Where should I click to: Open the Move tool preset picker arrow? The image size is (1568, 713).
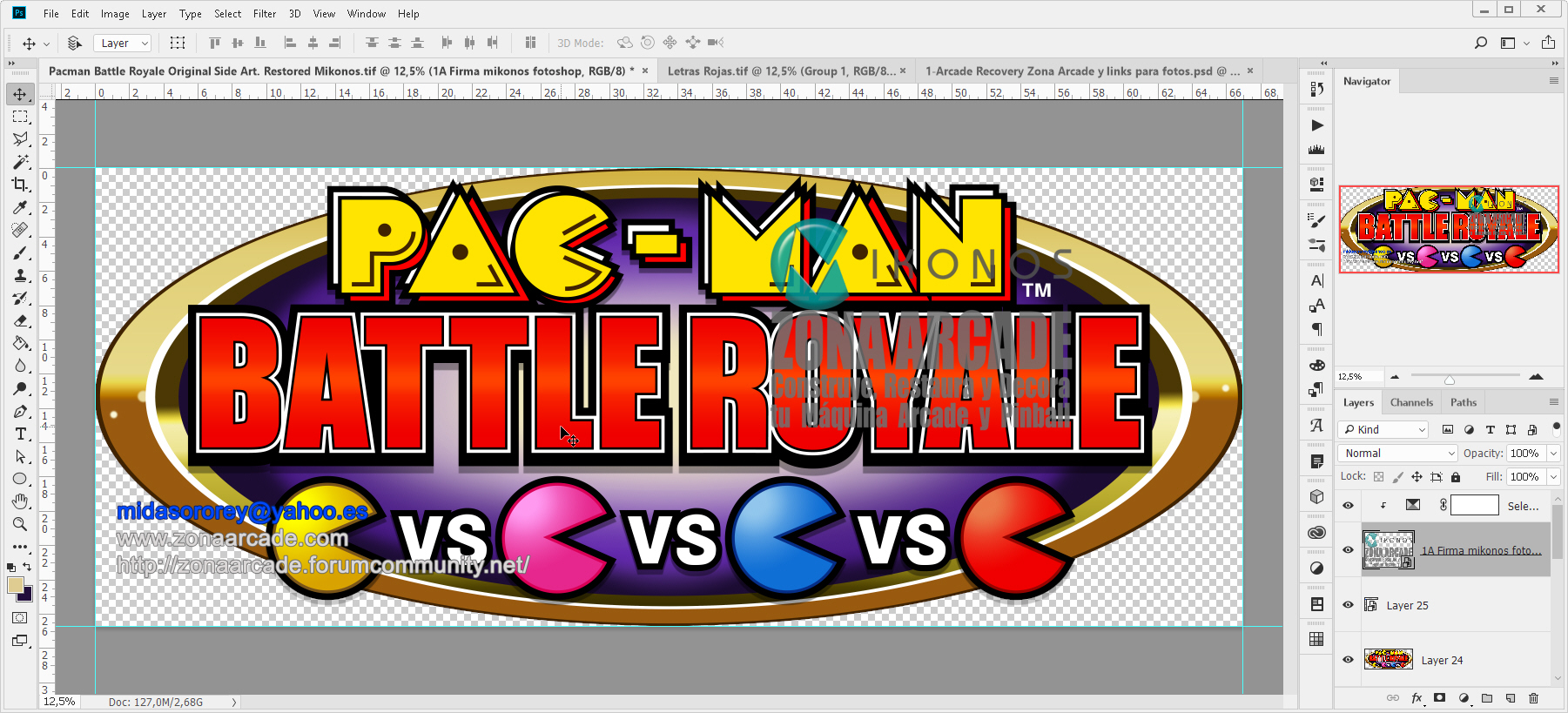point(47,43)
